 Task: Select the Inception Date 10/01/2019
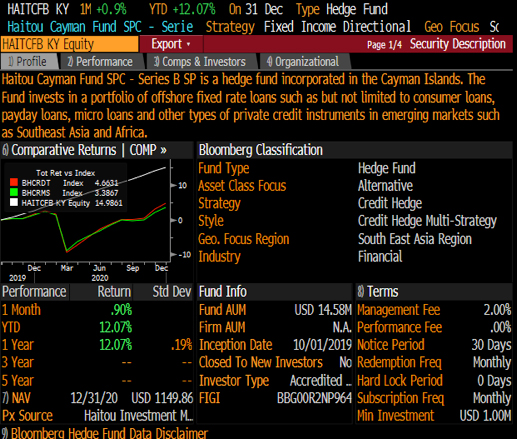click(x=322, y=345)
